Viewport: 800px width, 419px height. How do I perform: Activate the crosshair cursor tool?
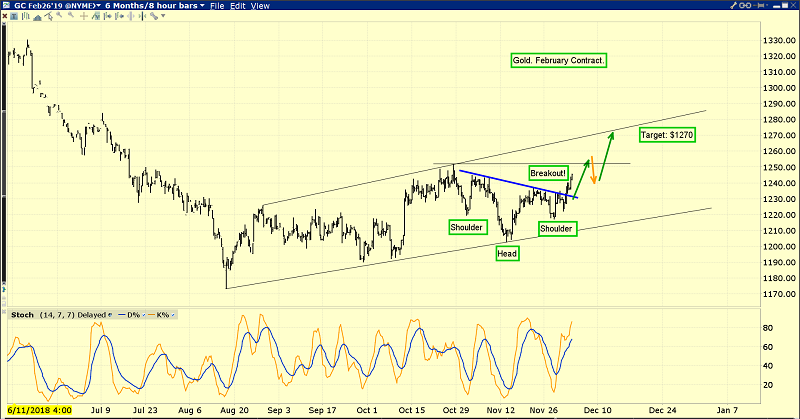click(84, 16)
